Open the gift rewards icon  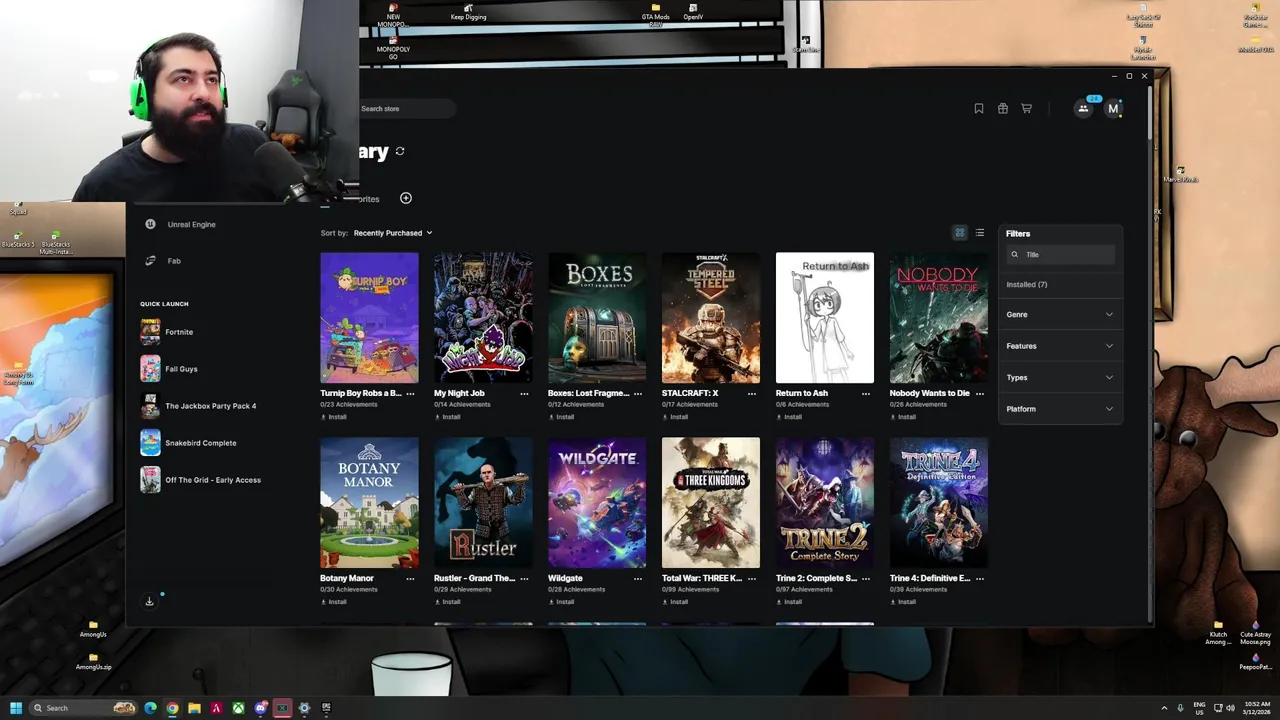tap(1003, 109)
